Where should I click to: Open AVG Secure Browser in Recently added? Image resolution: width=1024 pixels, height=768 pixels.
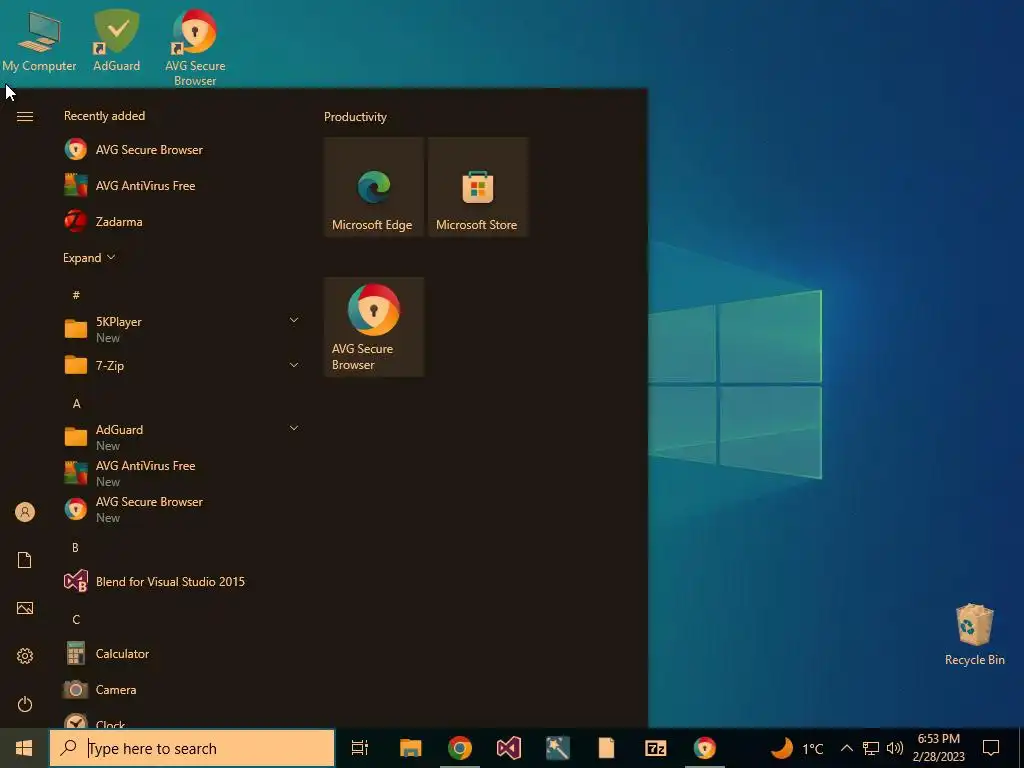[x=182, y=150]
